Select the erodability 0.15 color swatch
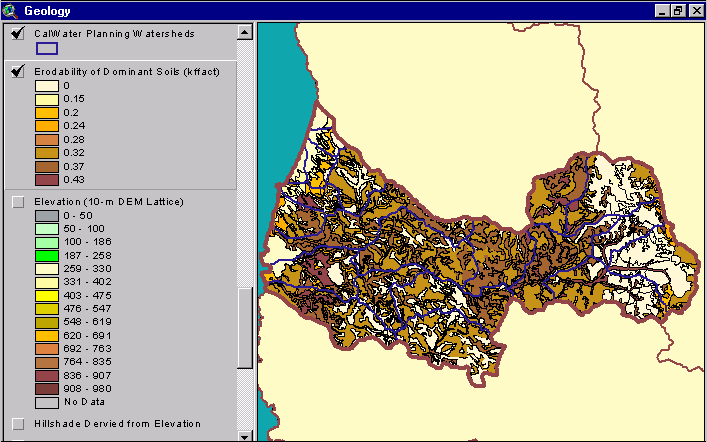The height and width of the screenshot is (442, 707). tap(47, 99)
